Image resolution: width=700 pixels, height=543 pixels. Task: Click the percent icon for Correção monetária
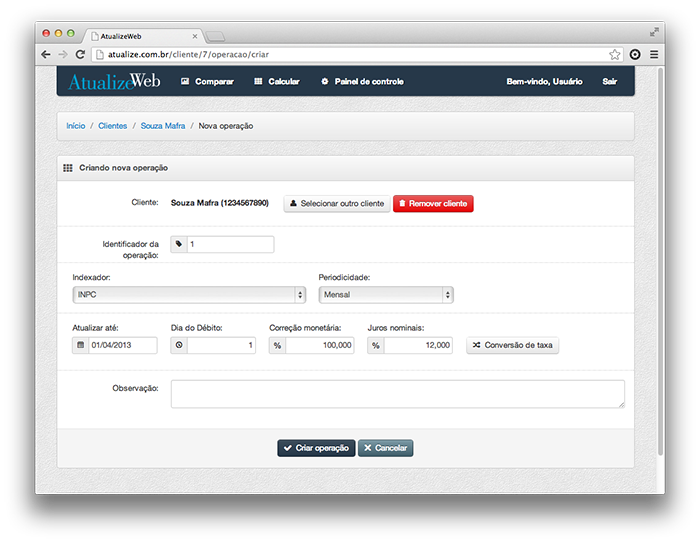click(277, 346)
